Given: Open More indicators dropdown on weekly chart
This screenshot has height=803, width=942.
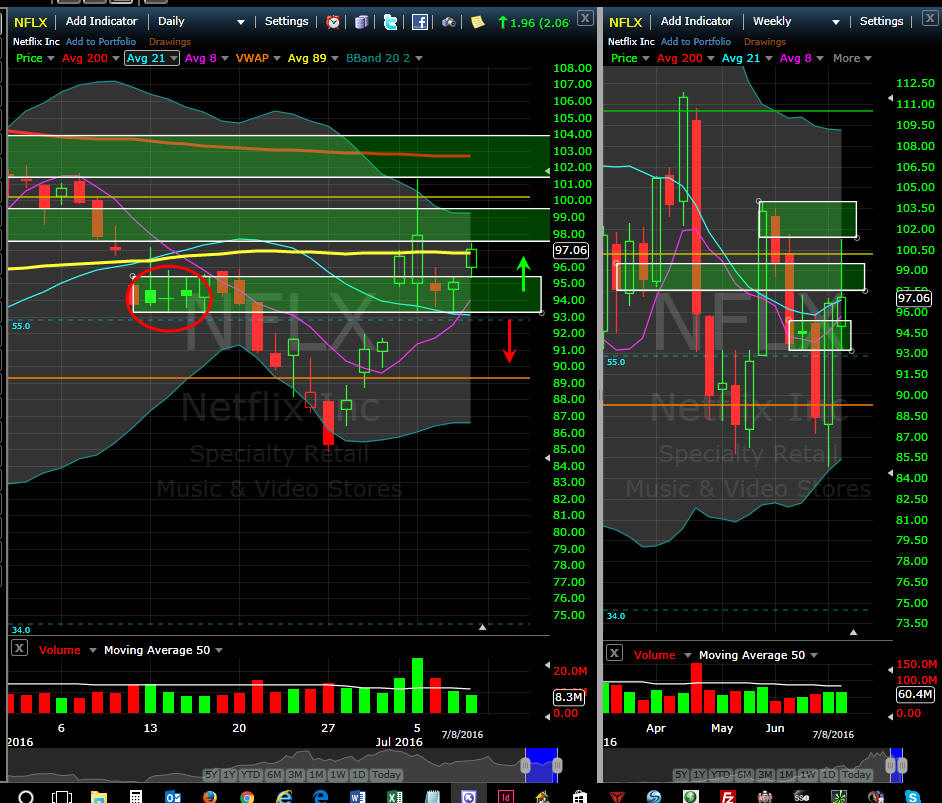Looking at the screenshot, I should coord(852,58).
